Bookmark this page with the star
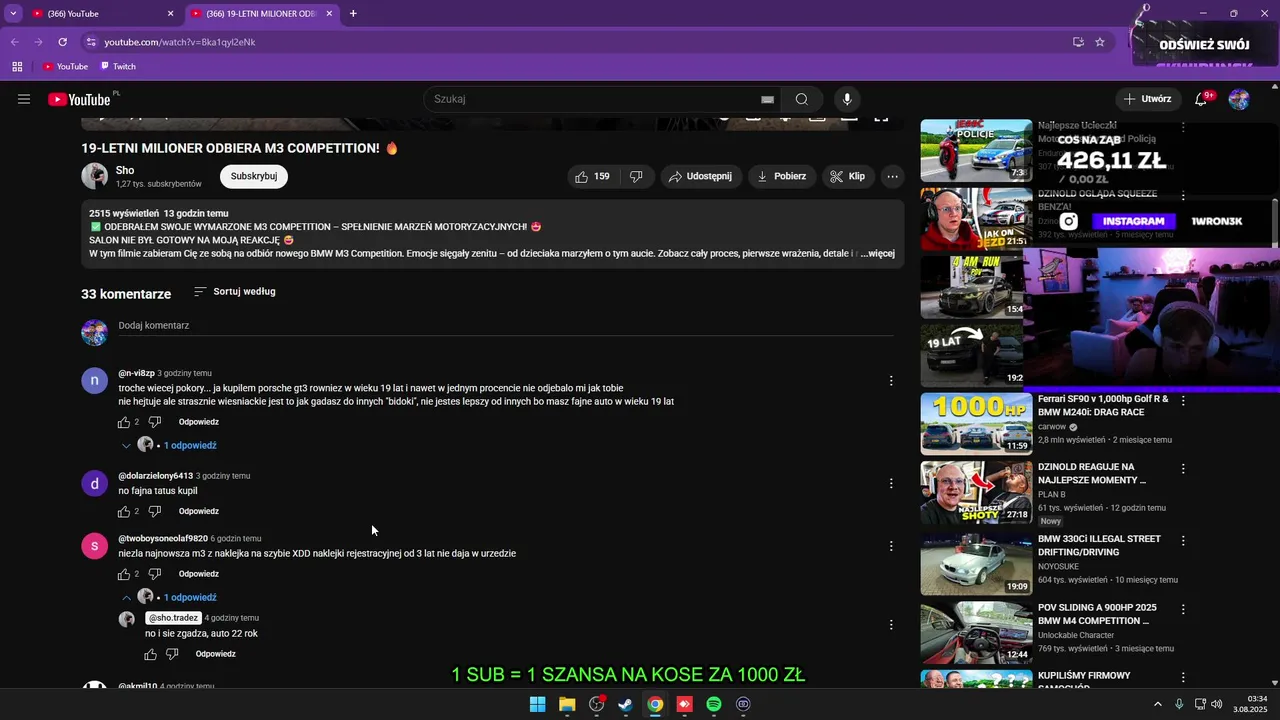 pos(1100,42)
